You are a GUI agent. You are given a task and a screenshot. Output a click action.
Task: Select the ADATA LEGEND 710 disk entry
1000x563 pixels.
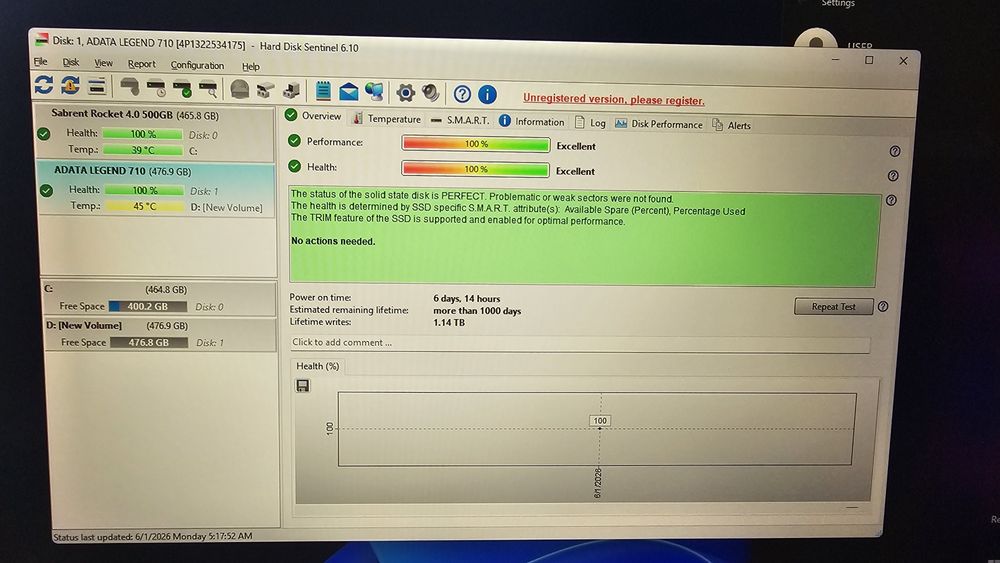point(156,189)
